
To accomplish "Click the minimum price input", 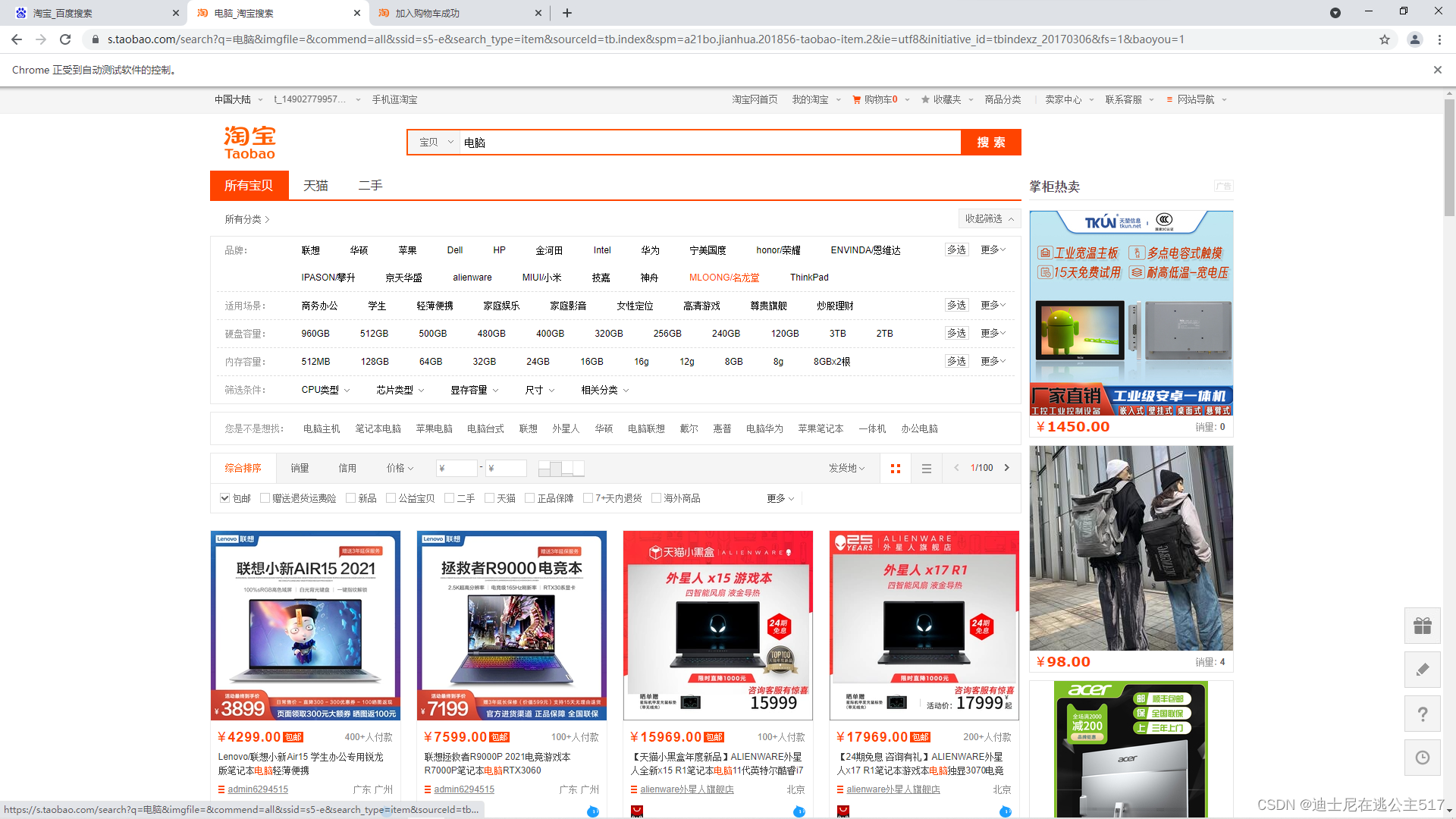I will click(x=457, y=469).
